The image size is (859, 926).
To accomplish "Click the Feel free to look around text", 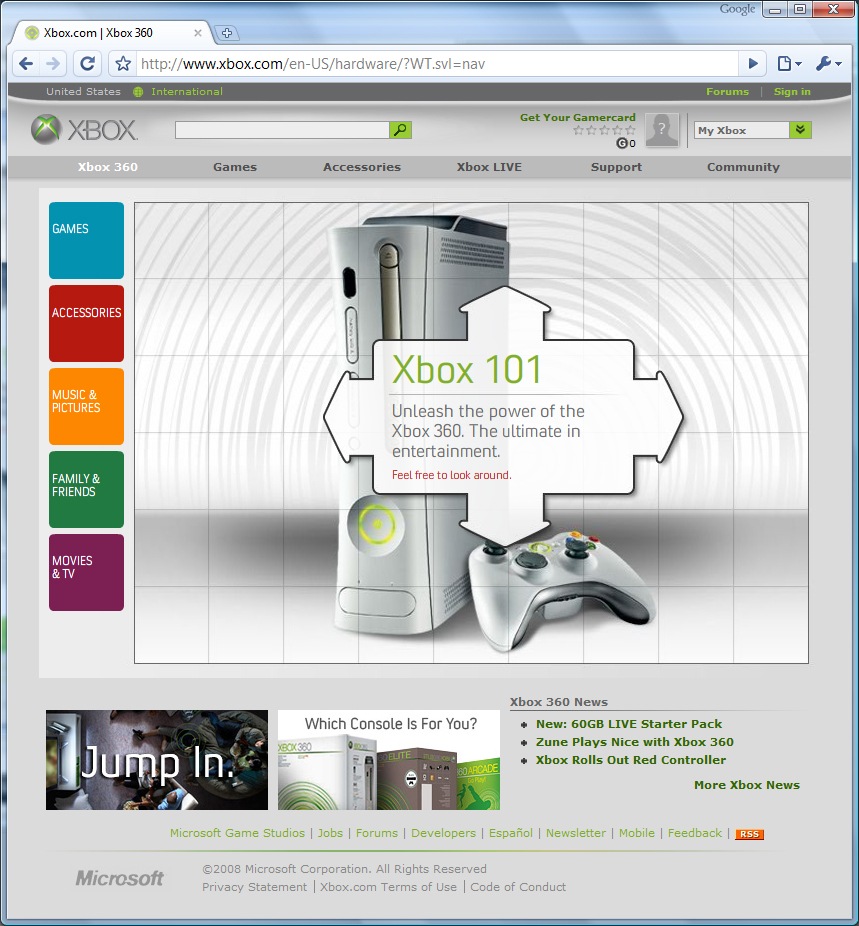I will [452, 475].
